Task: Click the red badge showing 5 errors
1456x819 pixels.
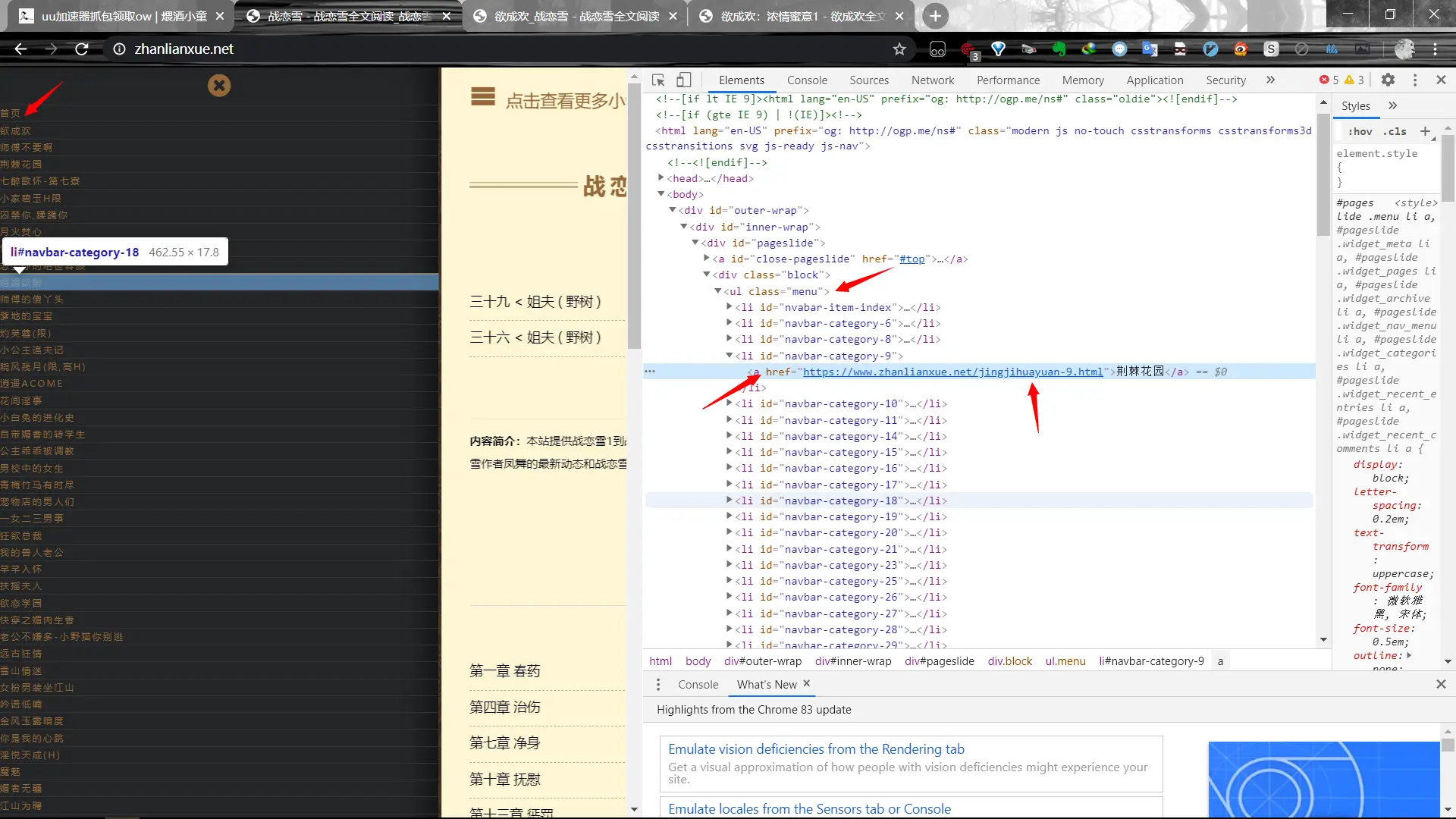Action: [x=1326, y=80]
